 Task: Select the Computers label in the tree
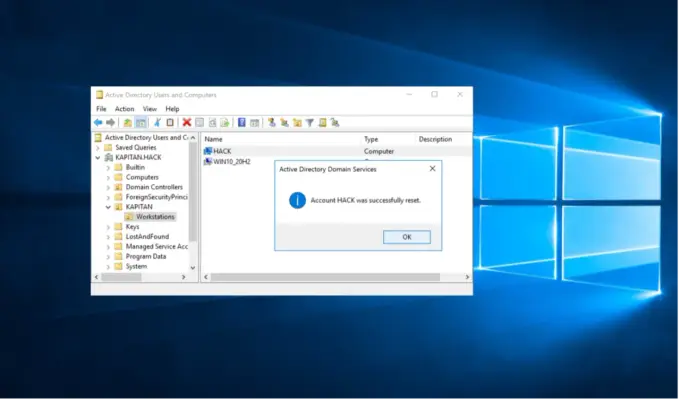142,177
